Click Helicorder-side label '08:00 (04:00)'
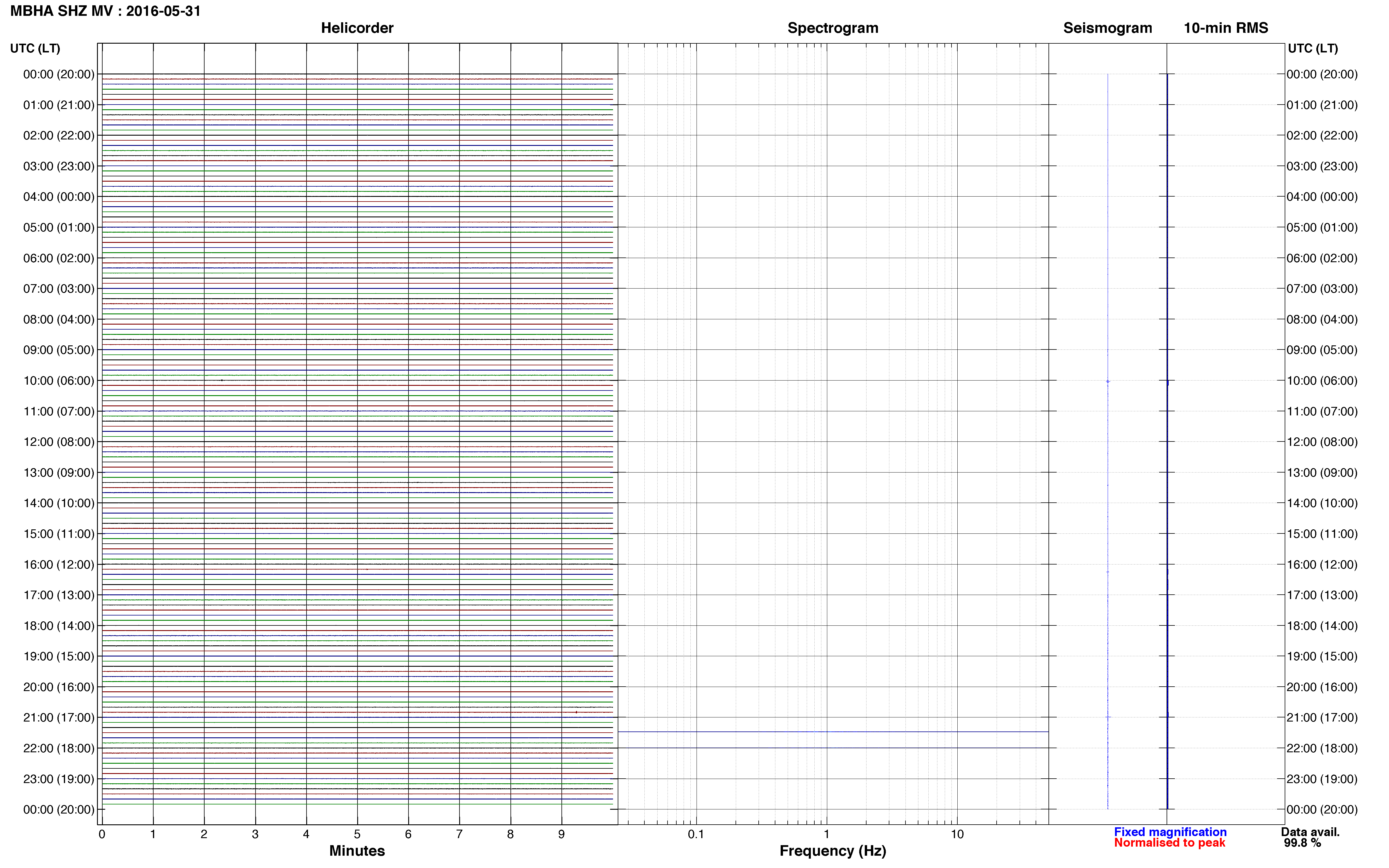This screenshot has height=868, width=1389. [59, 319]
